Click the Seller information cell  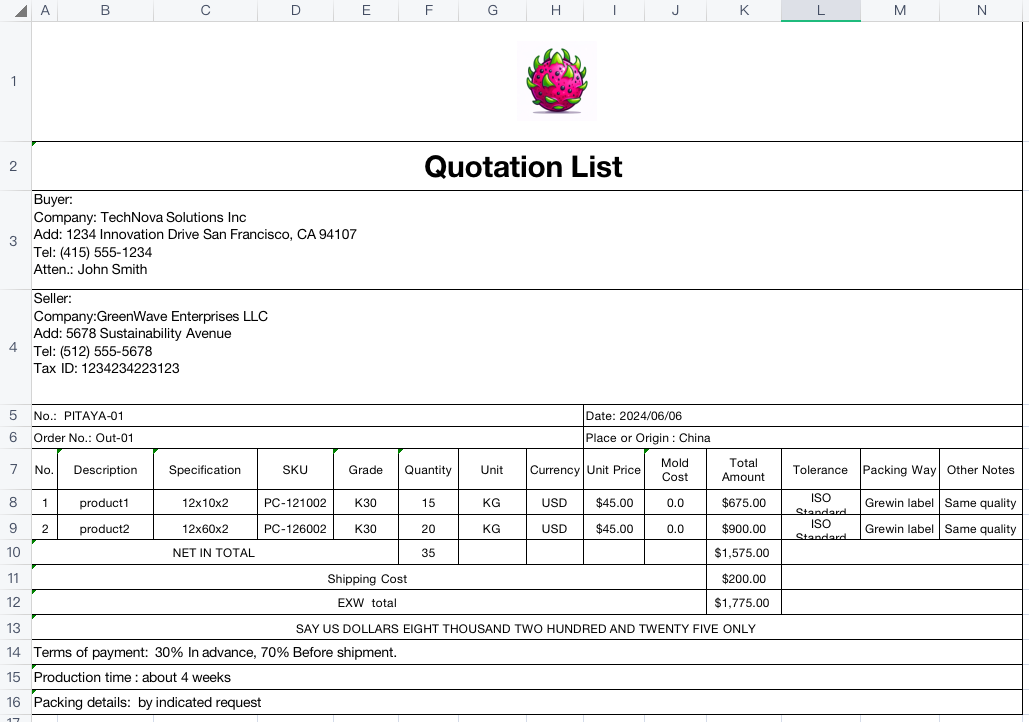tap(527, 347)
